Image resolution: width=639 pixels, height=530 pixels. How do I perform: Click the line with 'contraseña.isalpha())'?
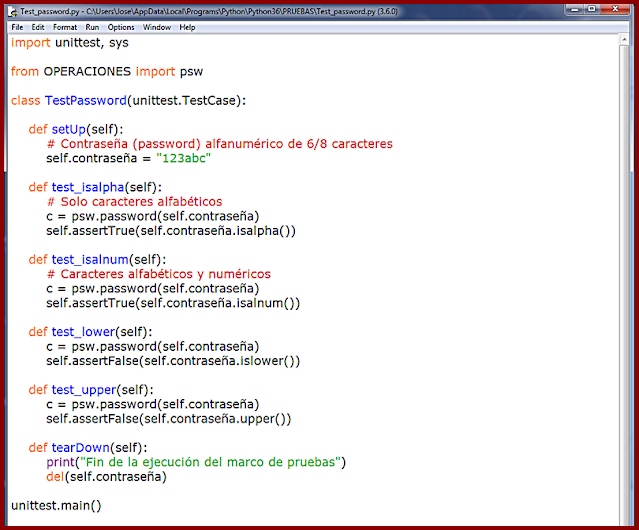(x=171, y=231)
